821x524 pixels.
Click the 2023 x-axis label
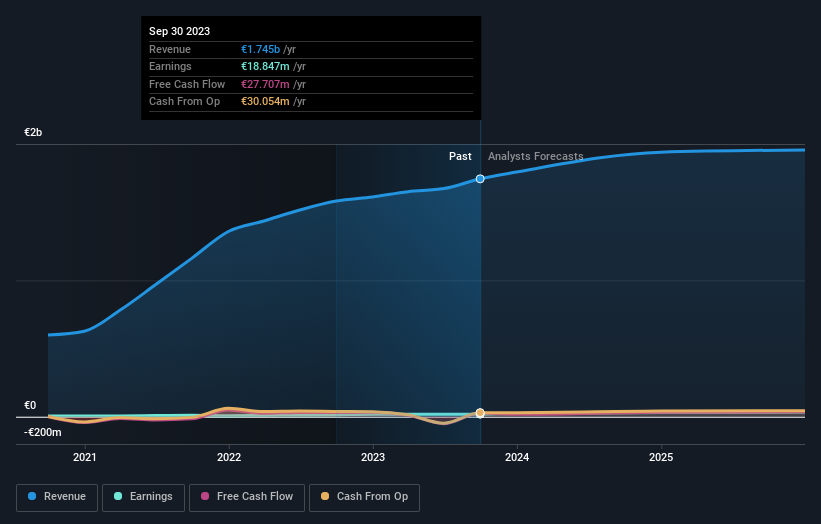373,458
